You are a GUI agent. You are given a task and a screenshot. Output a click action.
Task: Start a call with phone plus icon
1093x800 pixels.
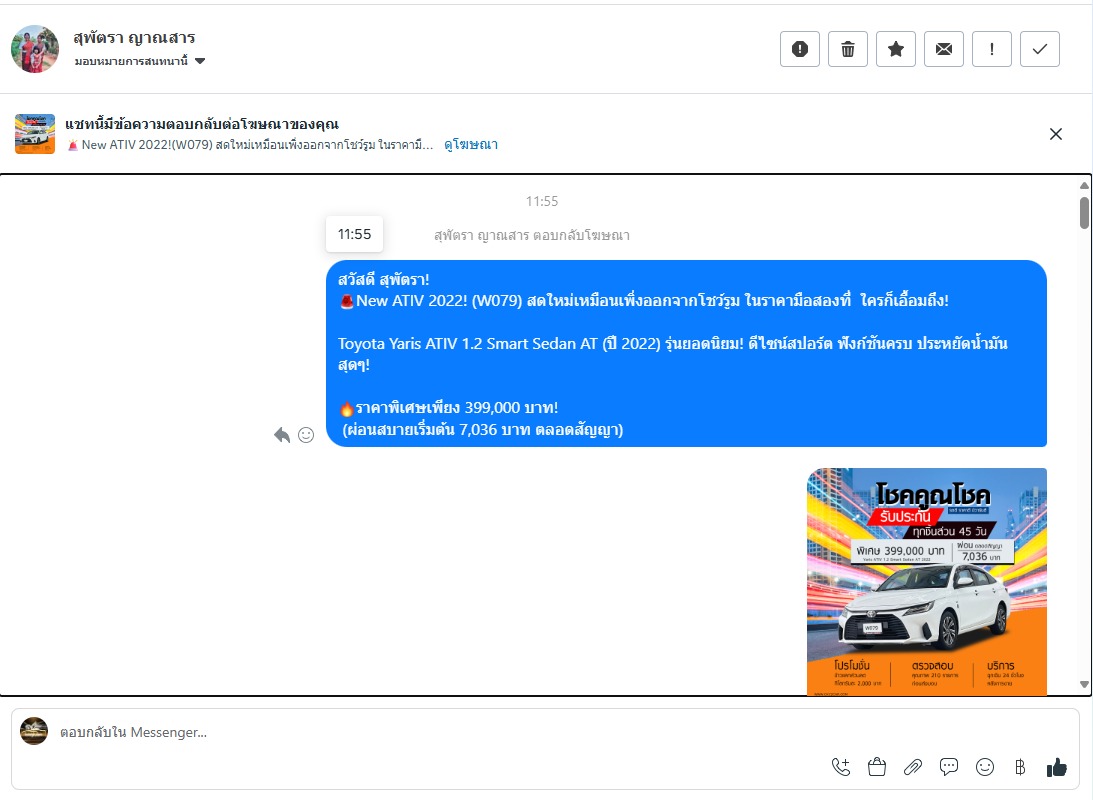(x=841, y=767)
